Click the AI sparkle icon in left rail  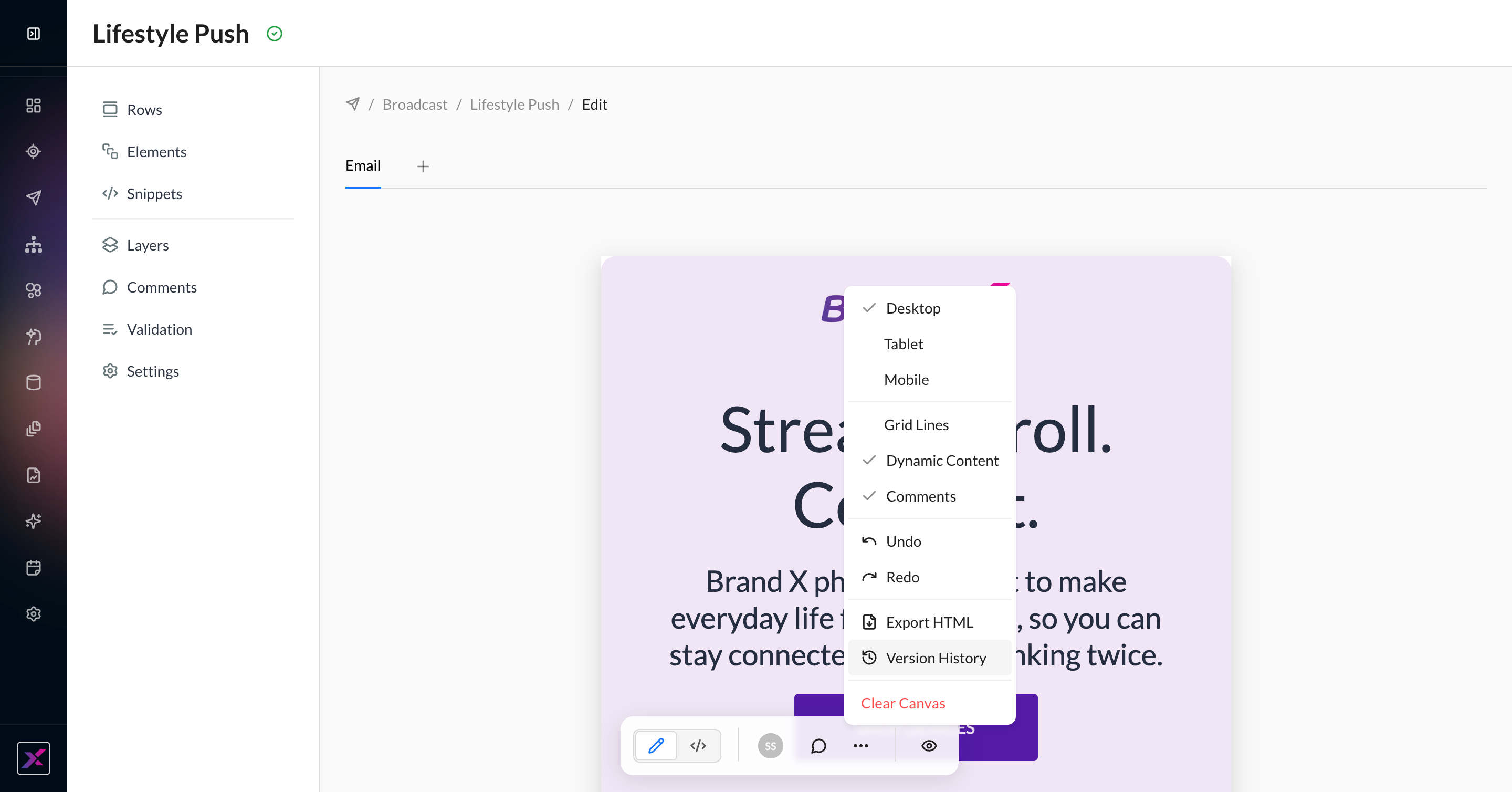coord(34,522)
